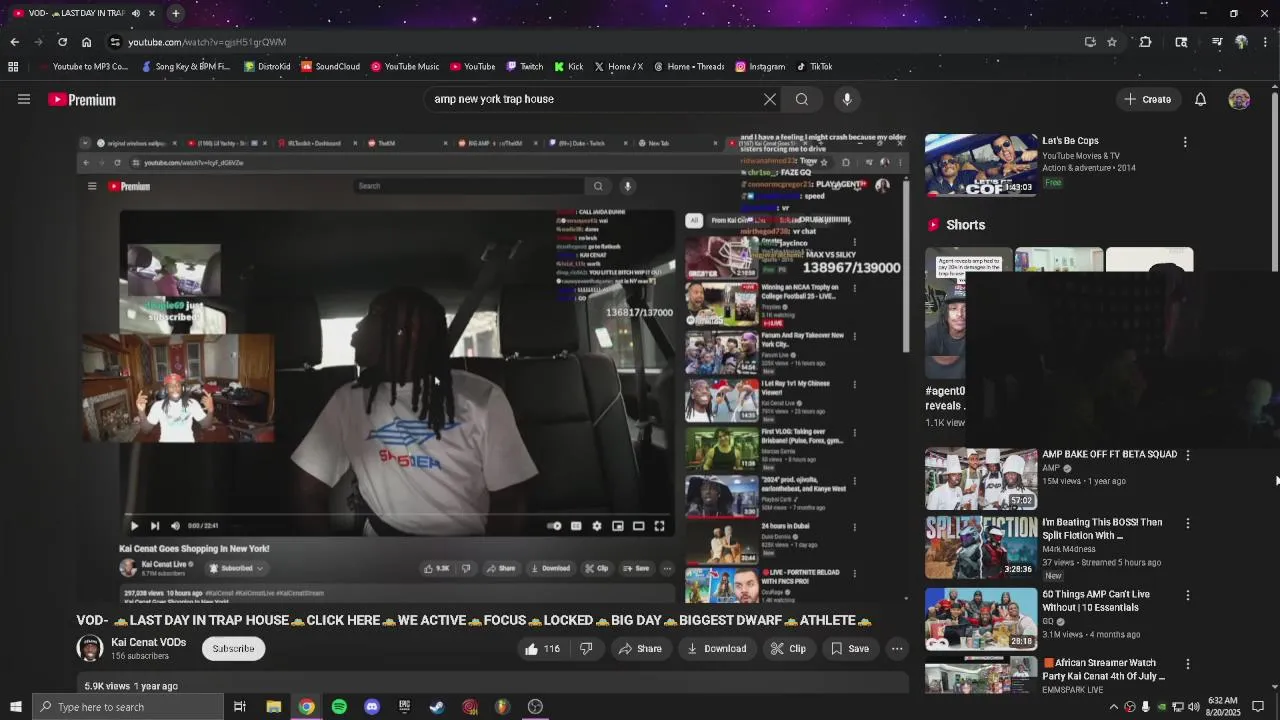Image resolution: width=1280 pixels, height=720 pixels.
Task: Like the video with 116 likes
Action: pos(543,649)
